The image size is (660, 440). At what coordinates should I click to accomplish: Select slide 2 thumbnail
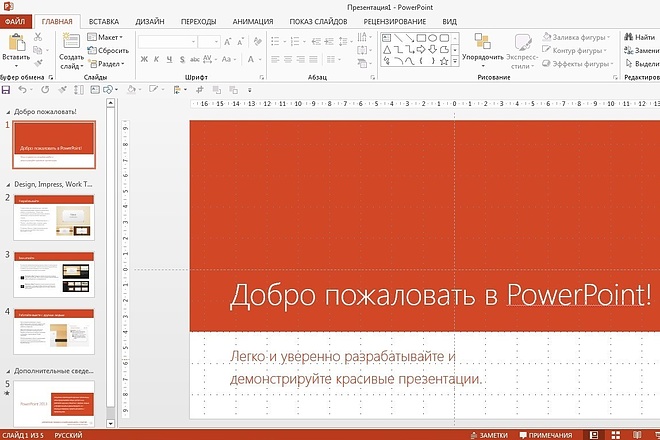click(54, 218)
